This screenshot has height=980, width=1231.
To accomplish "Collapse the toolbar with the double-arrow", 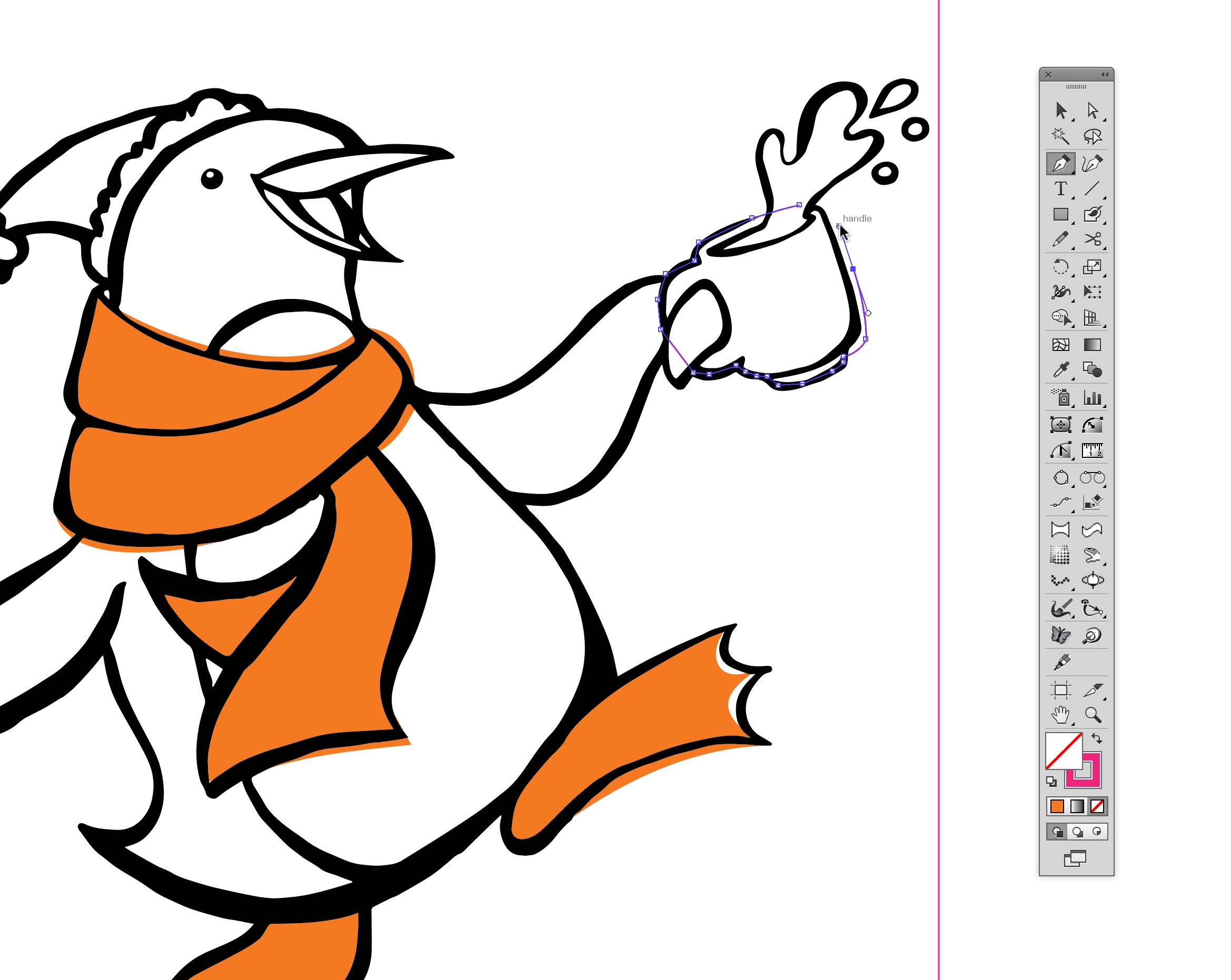I will pos(1105,75).
